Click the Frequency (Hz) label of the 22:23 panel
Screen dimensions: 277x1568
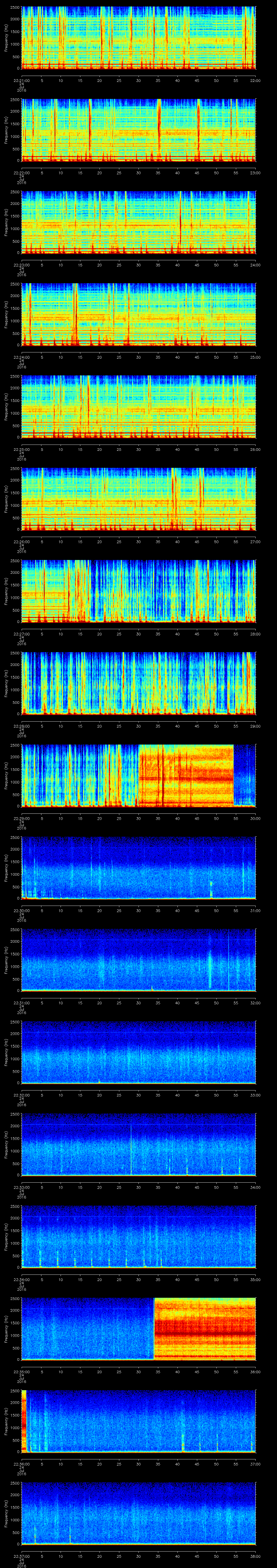click(6, 222)
